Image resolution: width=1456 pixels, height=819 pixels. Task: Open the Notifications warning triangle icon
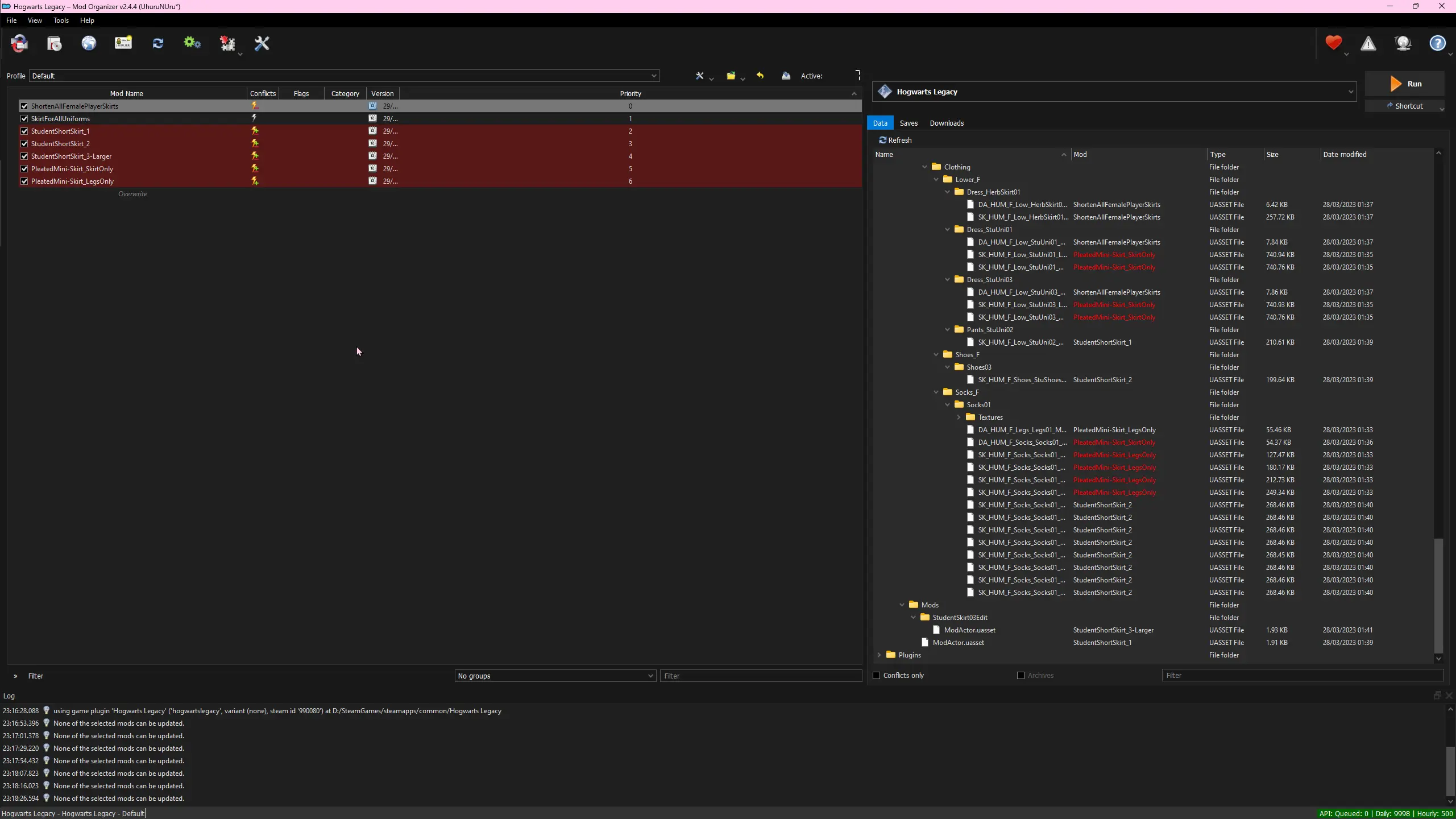[1368, 43]
